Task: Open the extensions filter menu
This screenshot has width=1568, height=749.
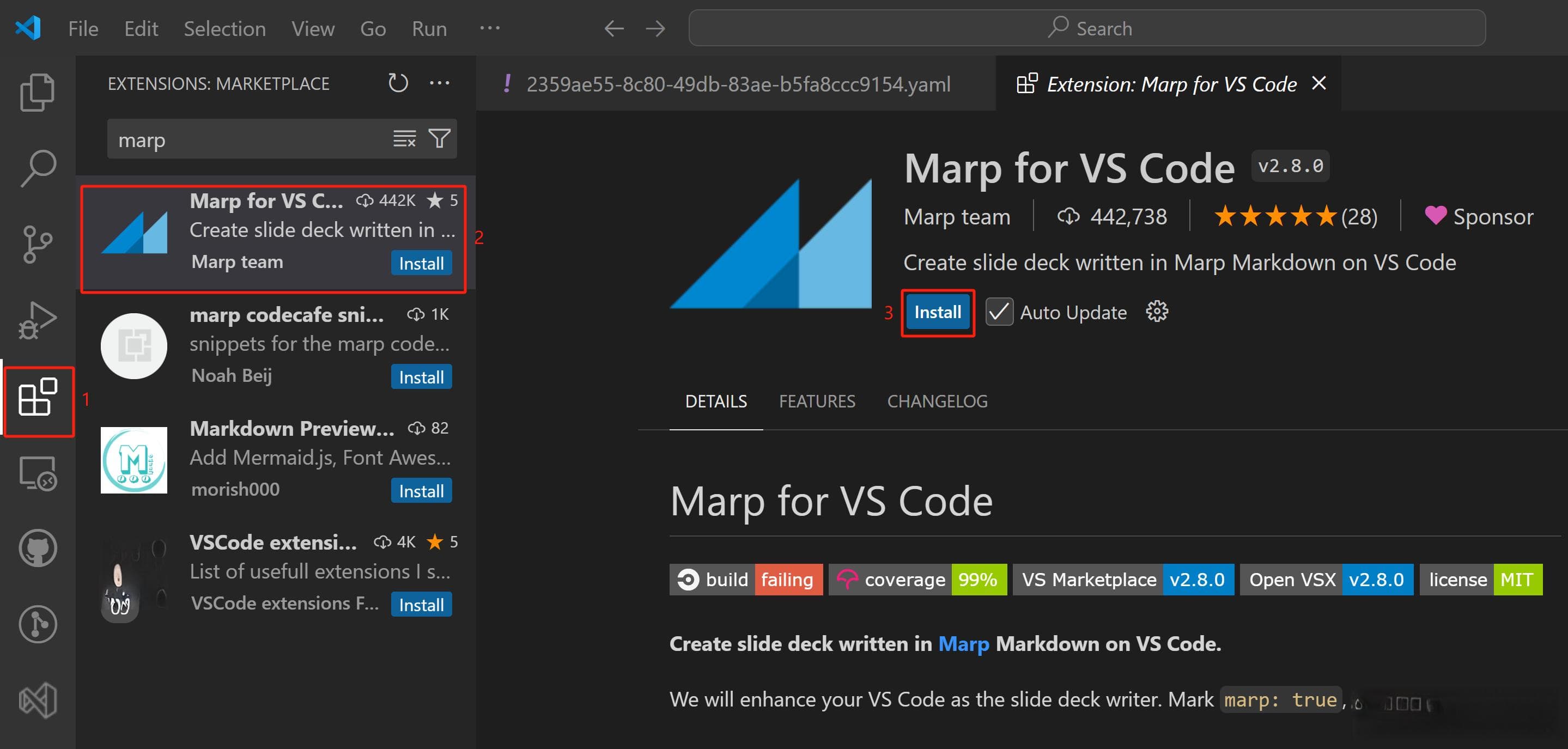Action: click(440, 139)
